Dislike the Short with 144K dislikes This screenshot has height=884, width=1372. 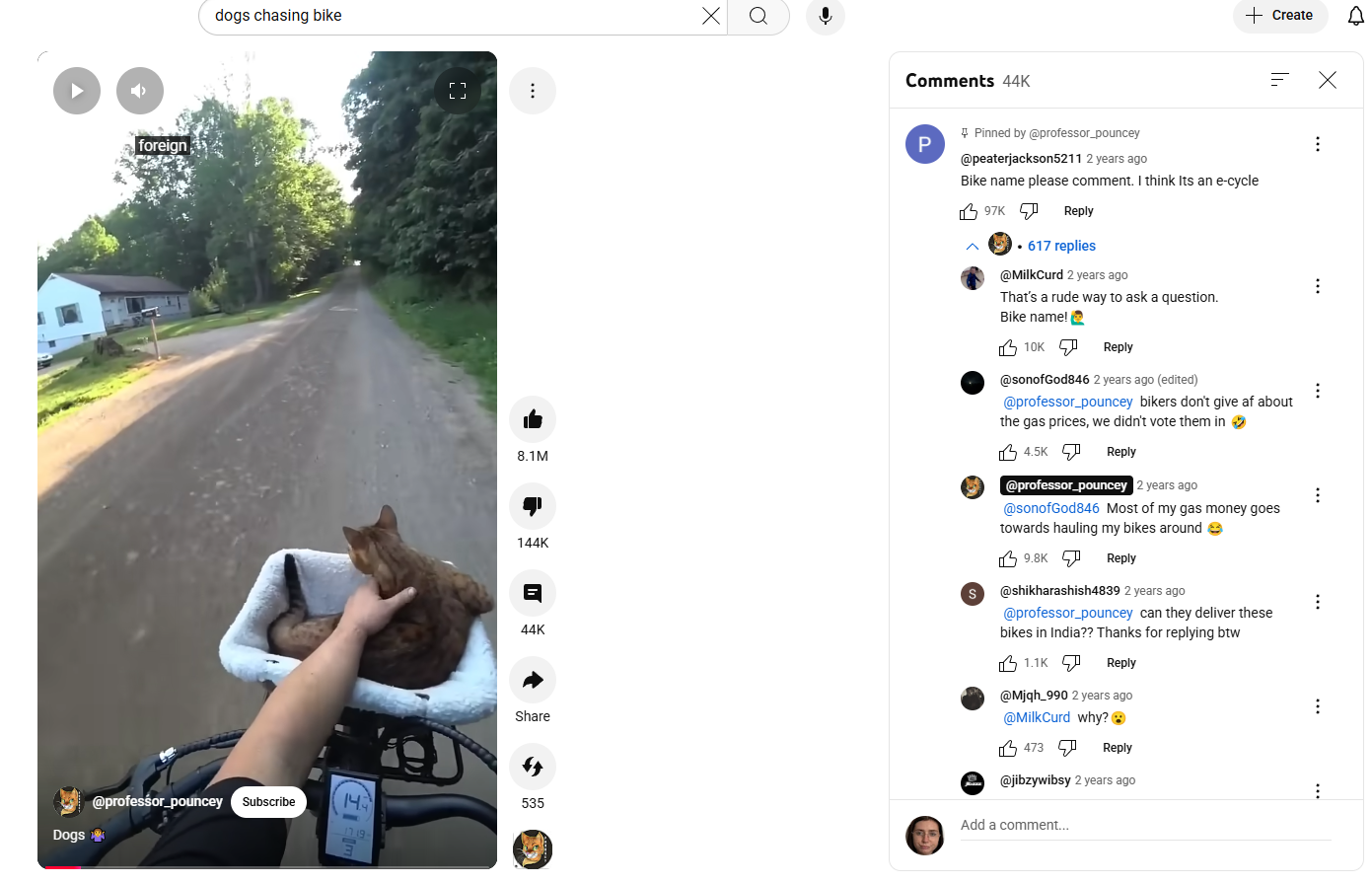533,506
